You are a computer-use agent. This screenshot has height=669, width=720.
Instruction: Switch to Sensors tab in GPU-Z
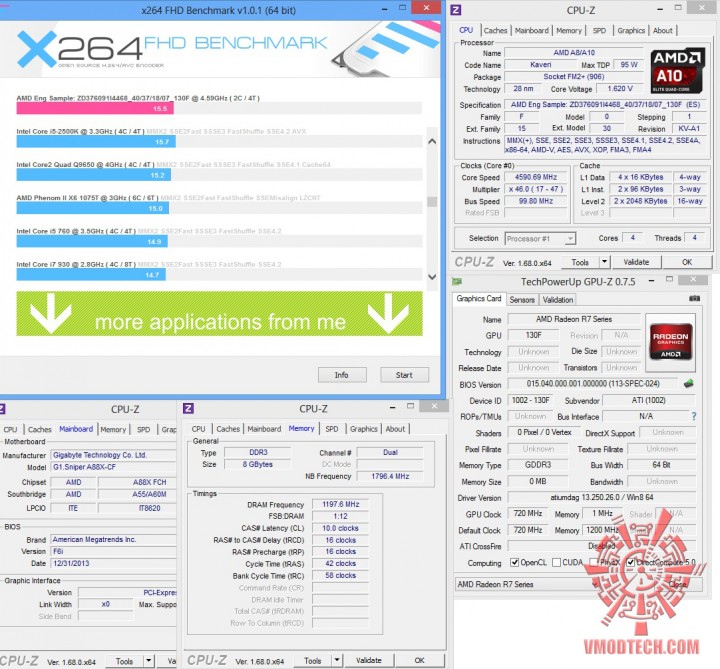[x=522, y=299]
